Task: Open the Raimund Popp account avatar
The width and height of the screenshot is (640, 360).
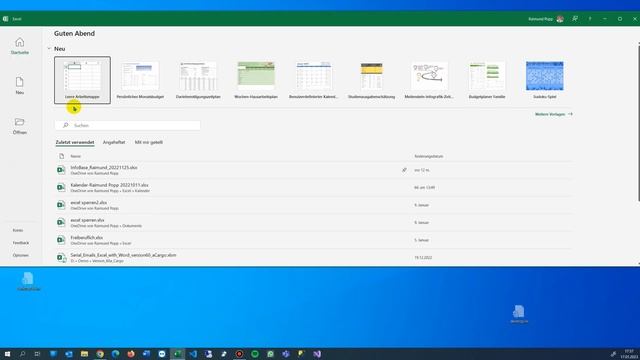Action: tap(560, 19)
